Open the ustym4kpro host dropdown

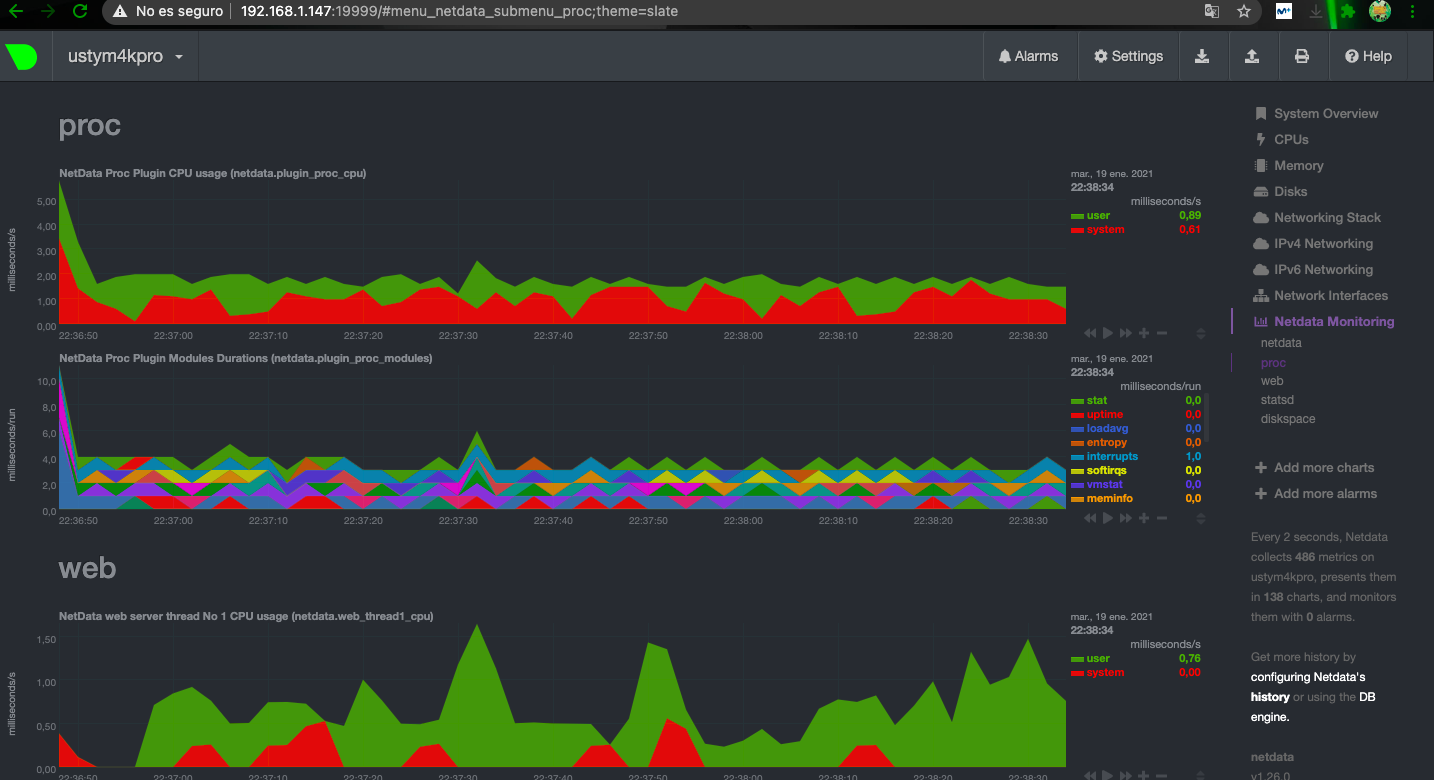(125, 57)
